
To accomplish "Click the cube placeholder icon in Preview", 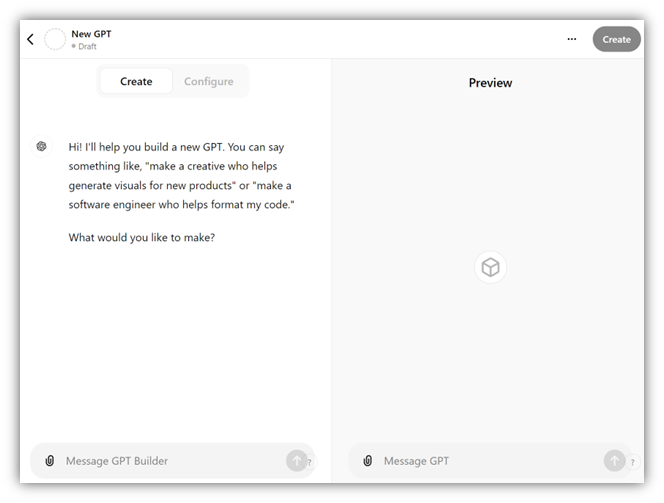I will (490, 267).
